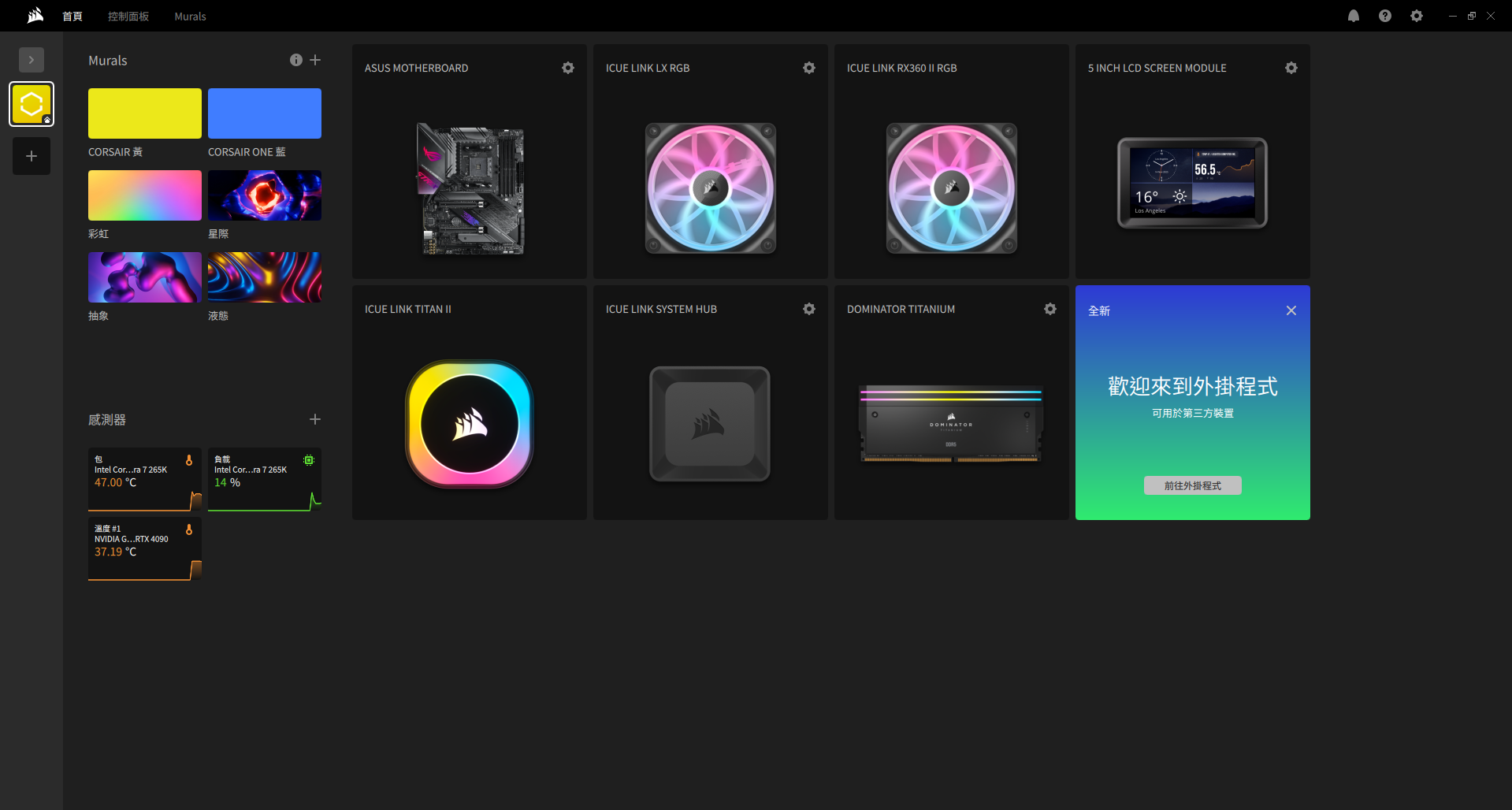Select the yellow hexagon profile icon
This screenshot has width=1512, height=810.
point(32,104)
